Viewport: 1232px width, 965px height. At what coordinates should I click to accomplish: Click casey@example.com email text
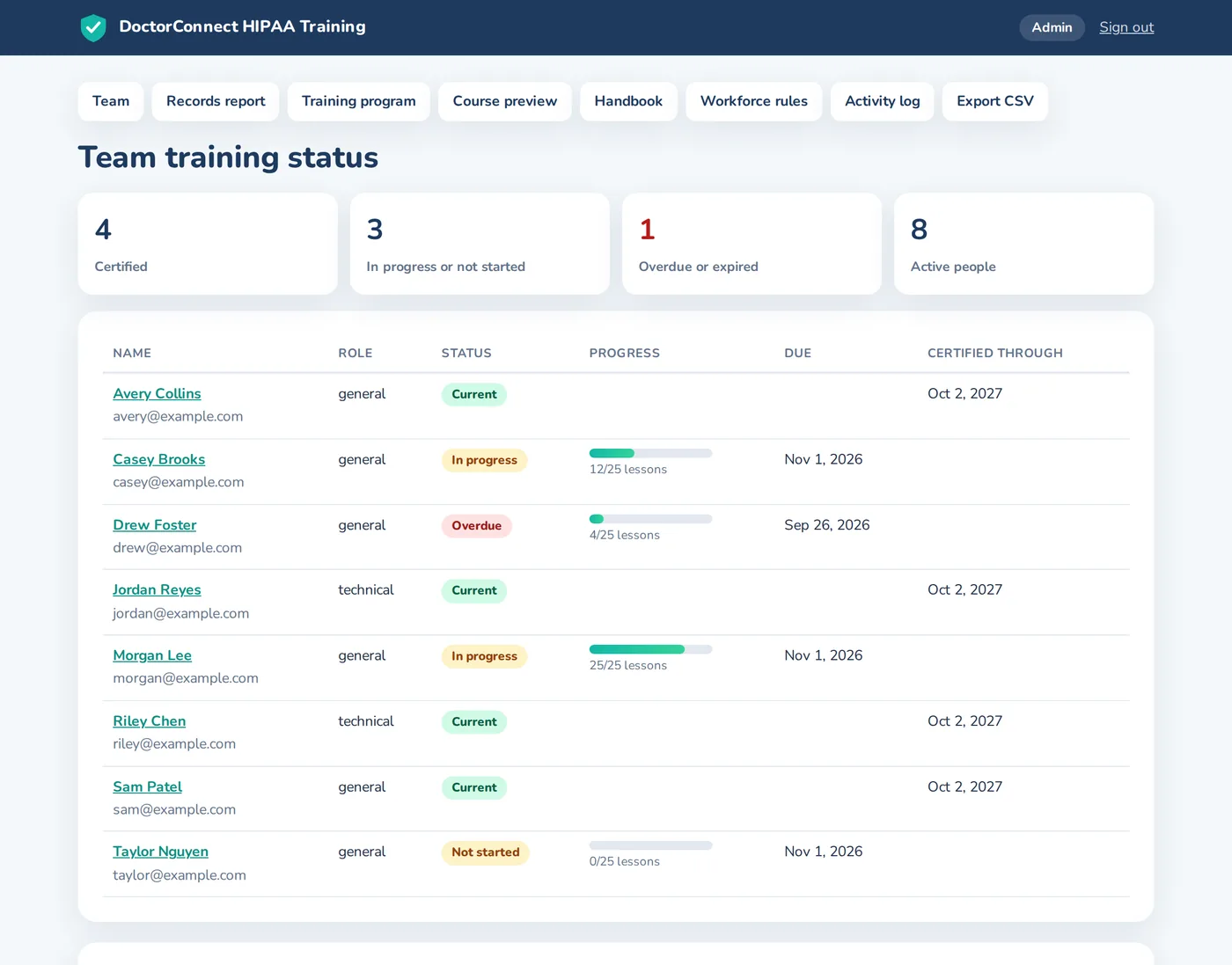tap(179, 482)
